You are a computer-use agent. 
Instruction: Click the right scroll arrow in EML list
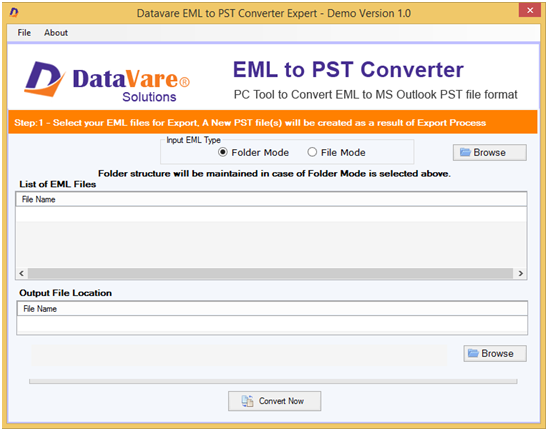click(520, 273)
